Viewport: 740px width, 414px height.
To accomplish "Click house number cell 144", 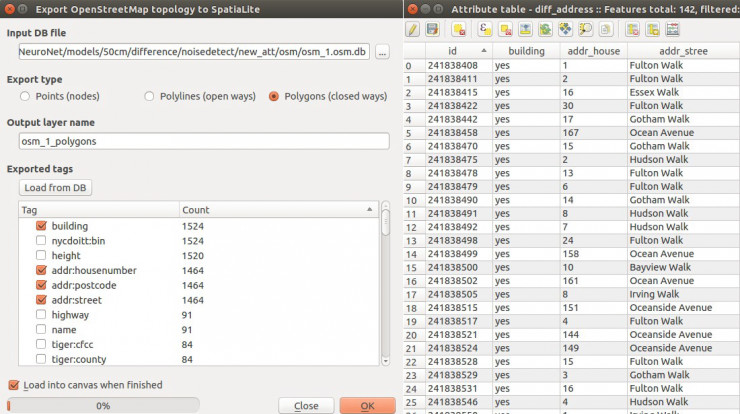I will (594, 335).
